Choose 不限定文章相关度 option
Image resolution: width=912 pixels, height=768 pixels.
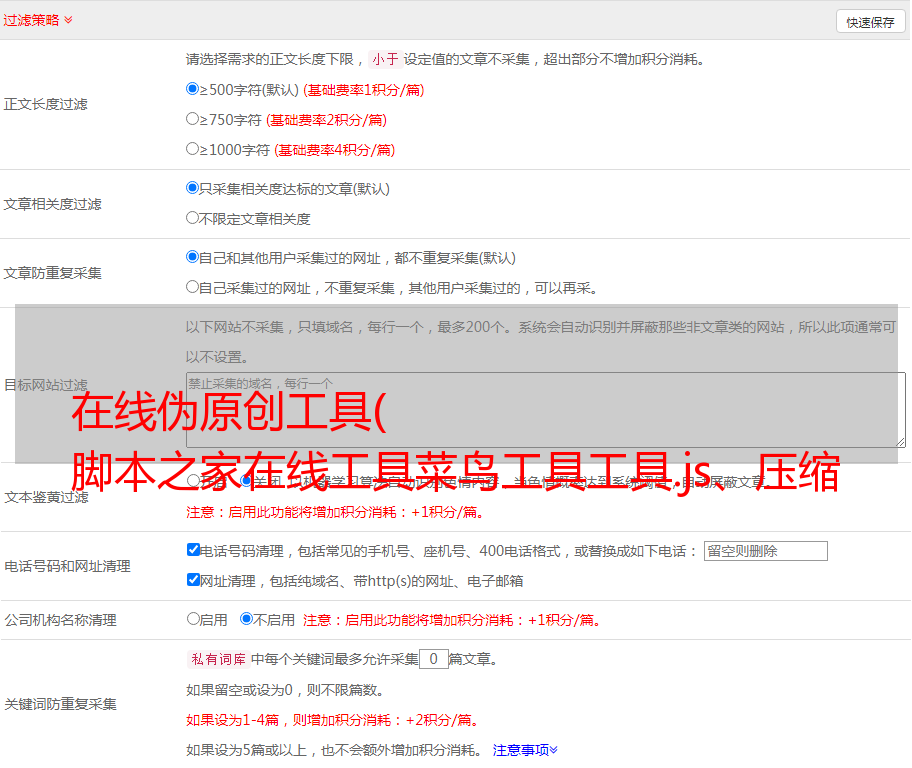click(x=193, y=218)
